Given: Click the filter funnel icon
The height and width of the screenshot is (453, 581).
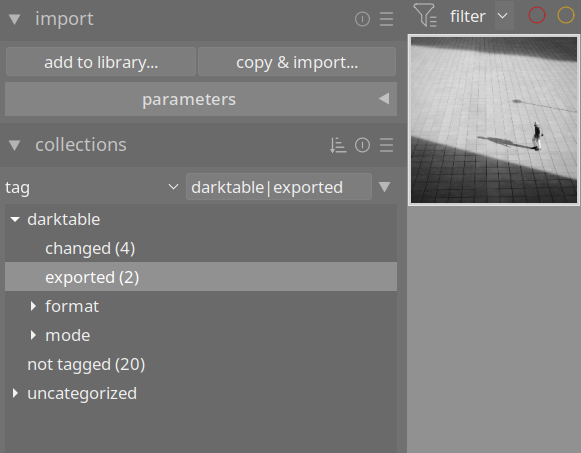Looking at the screenshot, I should pyautogui.click(x=425, y=15).
